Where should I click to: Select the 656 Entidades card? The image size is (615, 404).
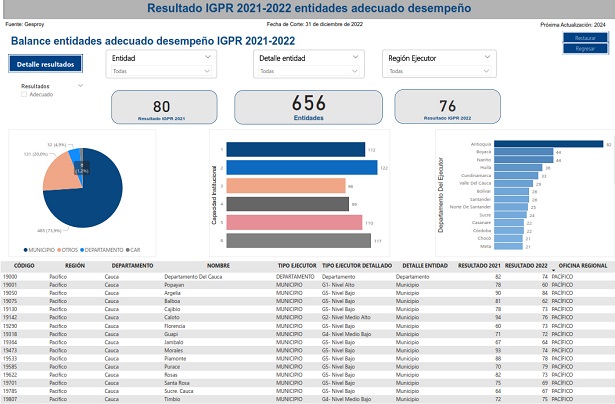(x=308, y=107)
